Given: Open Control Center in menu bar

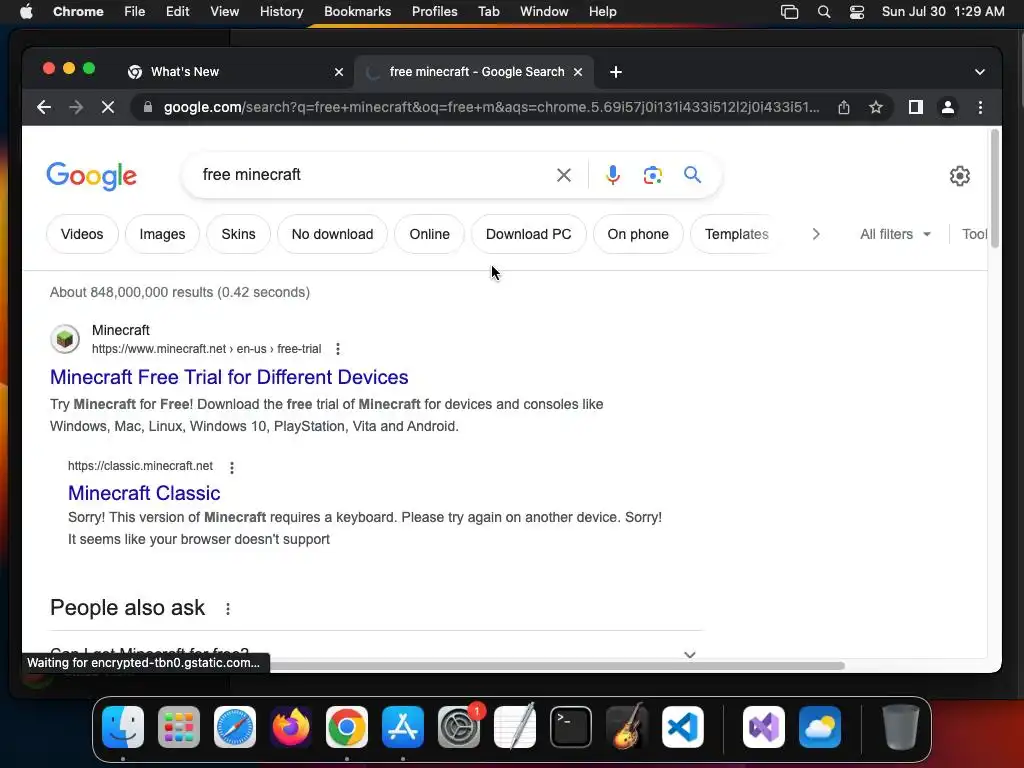Looking at the screenshot, I should tap(857, 12).
